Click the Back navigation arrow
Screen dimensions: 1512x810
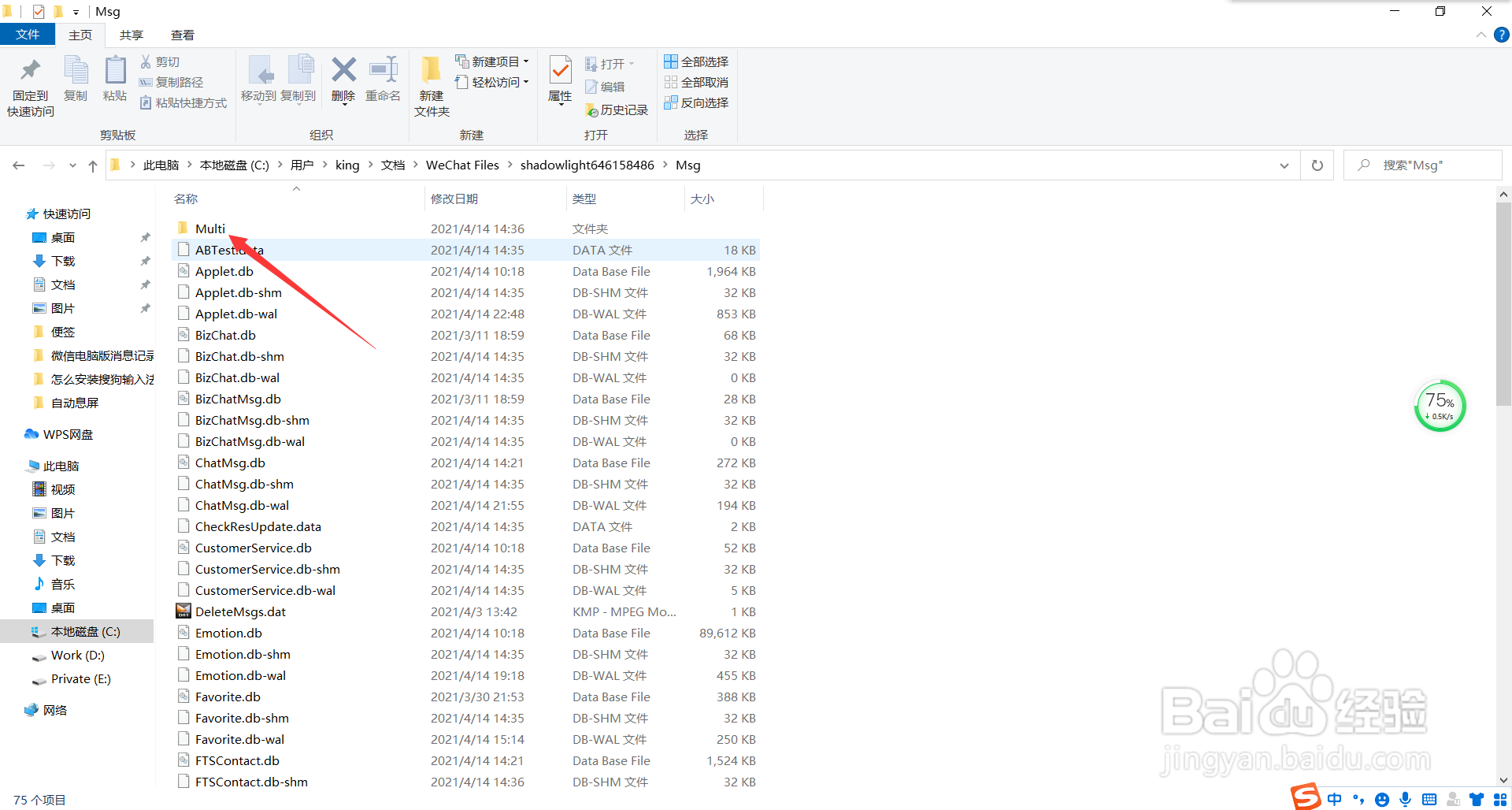coord(19,165)
